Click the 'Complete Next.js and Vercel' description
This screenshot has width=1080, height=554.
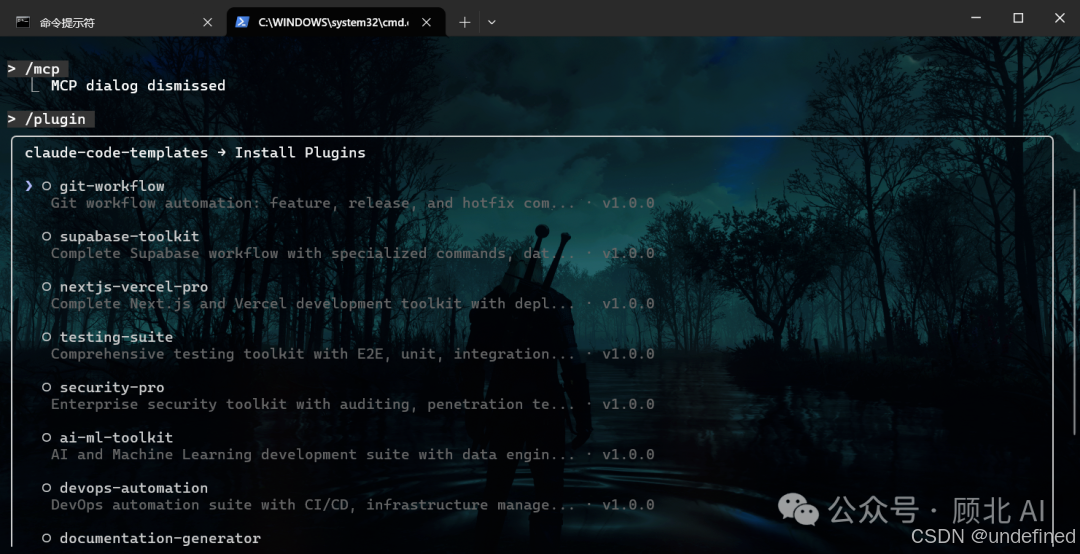click(353, 304)
